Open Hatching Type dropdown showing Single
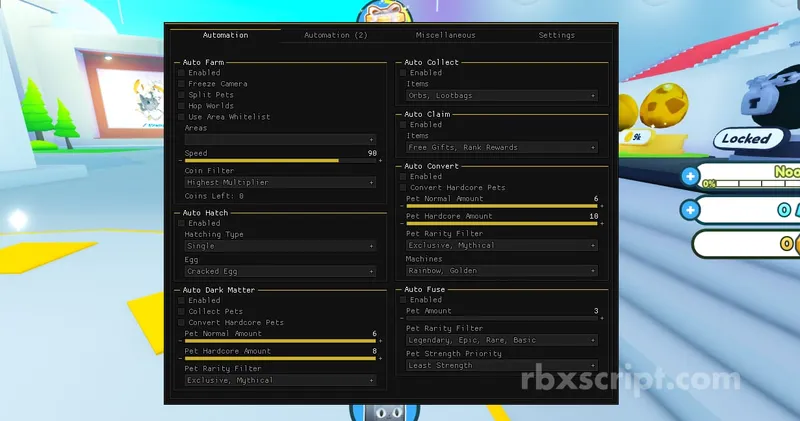Viewport: 800px width, 421px height. point(280,246)
